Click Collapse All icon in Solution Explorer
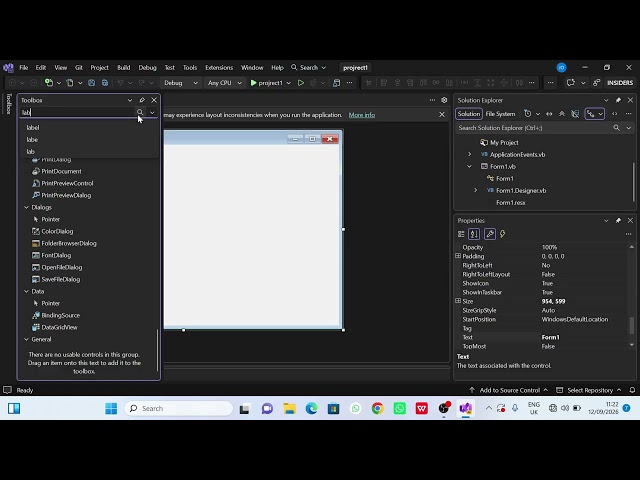The width and height of the screenshot is (640, 480). click(562, 114)
